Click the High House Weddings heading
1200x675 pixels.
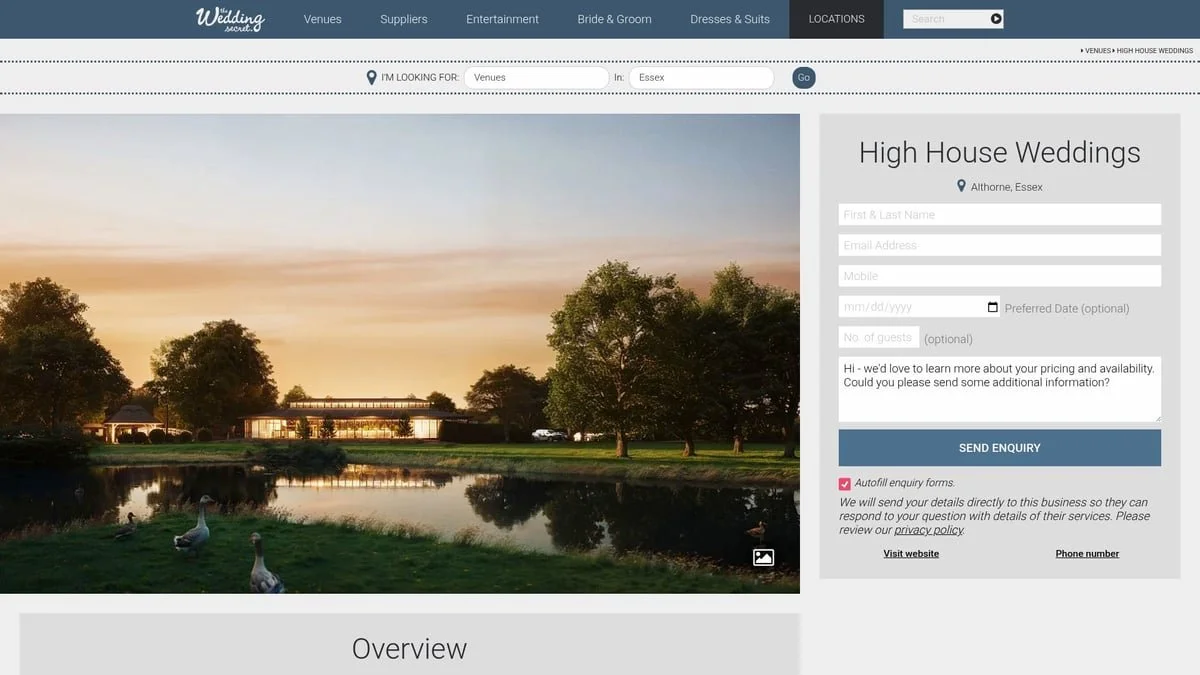1000,152
